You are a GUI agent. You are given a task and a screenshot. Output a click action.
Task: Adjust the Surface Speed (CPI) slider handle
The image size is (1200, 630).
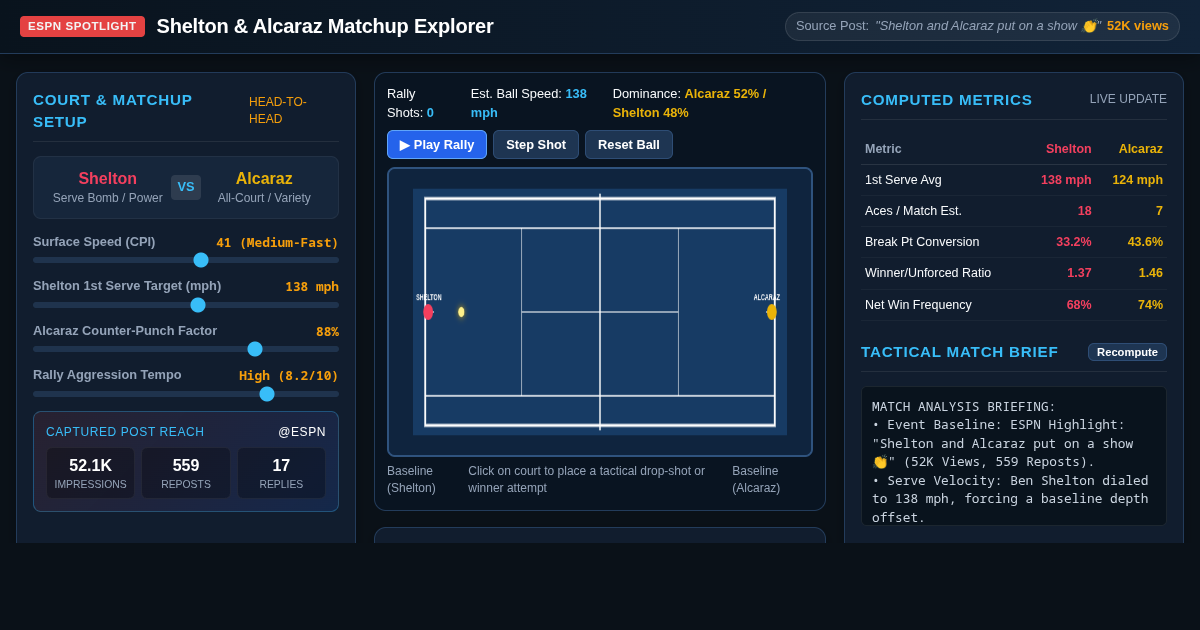pos(201,260)
